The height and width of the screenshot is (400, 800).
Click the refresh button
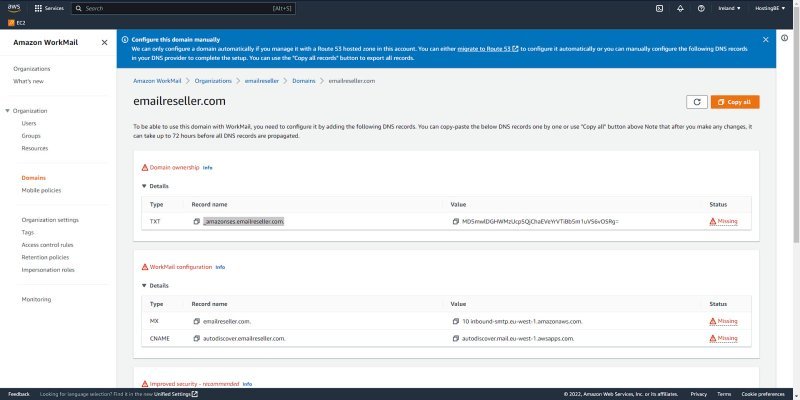coord(696,102)
